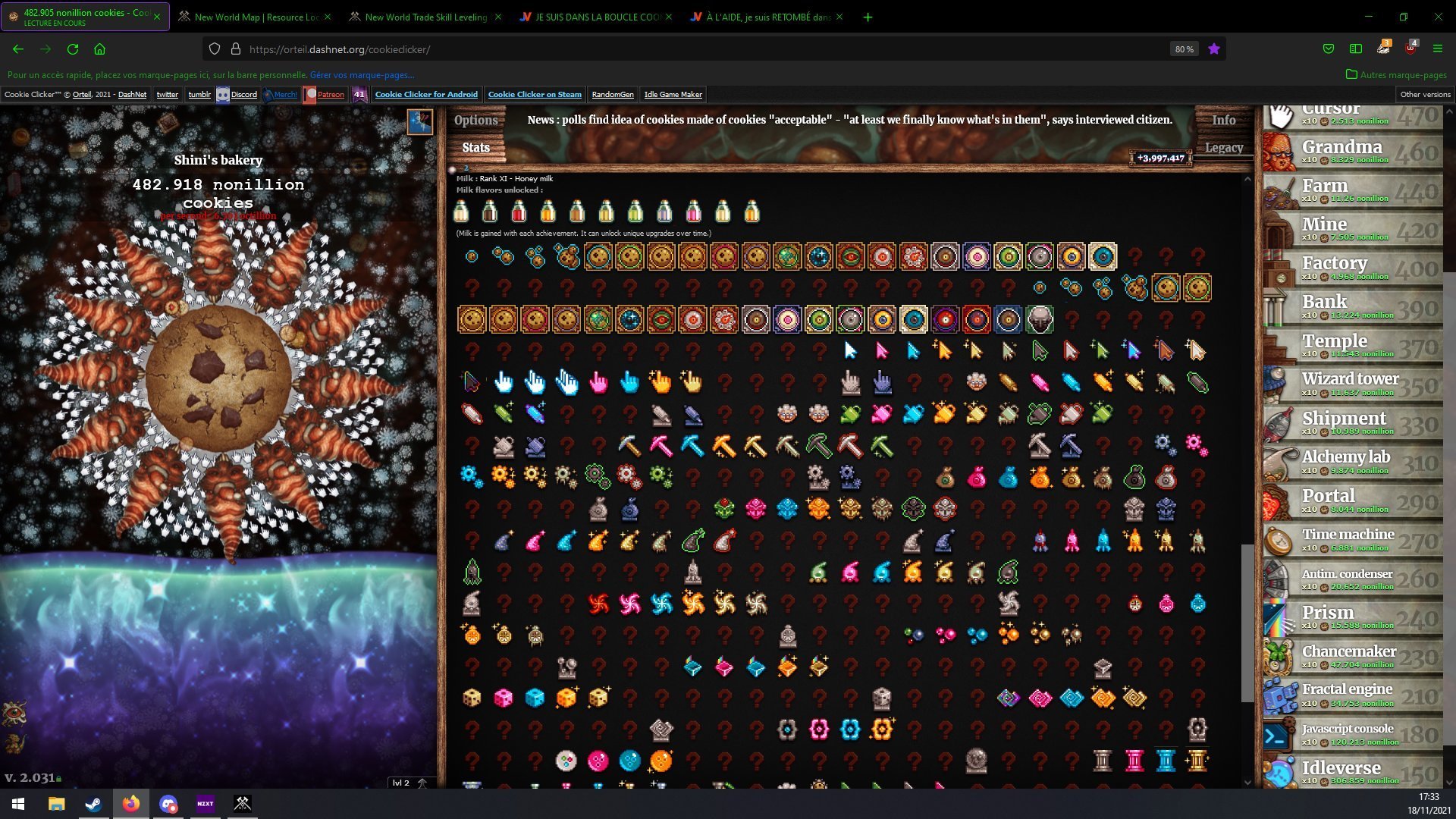Click the blue-framed picture icon above the cookie
The width and height of the screenshot is (1456, 819).
click(x=419, y=121)
